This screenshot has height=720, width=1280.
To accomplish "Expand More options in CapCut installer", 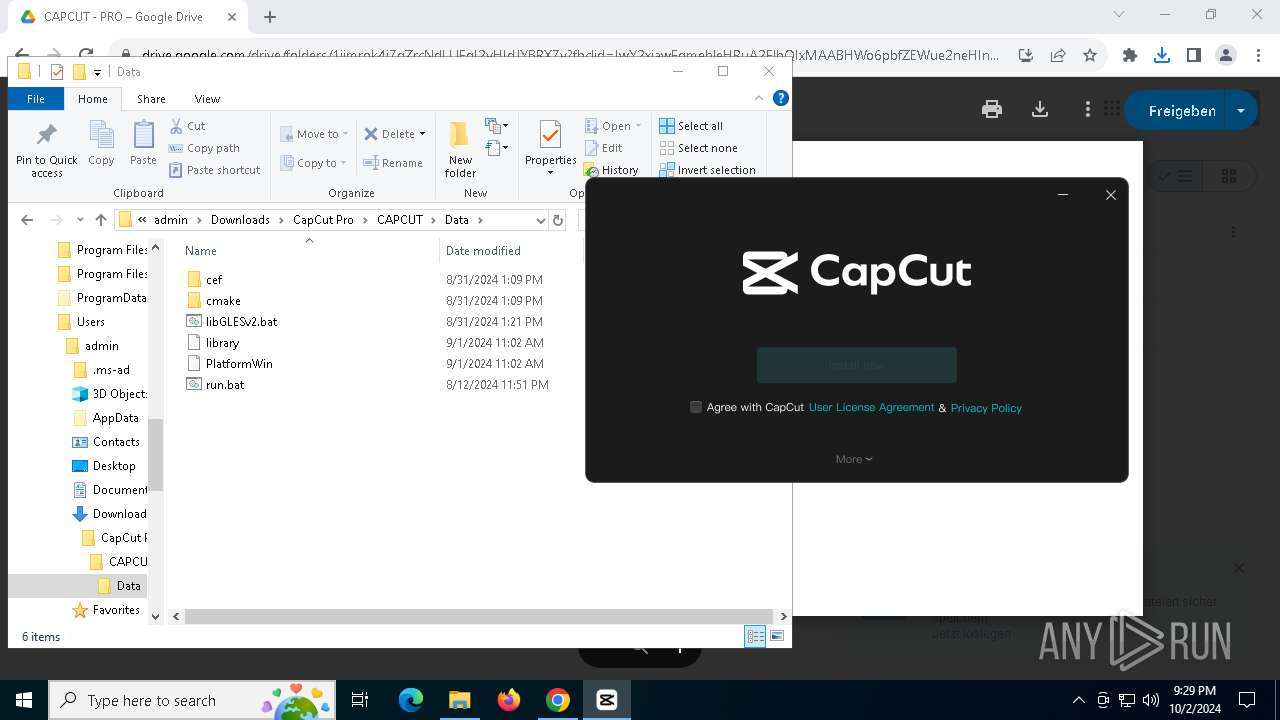I will (854, 459).
